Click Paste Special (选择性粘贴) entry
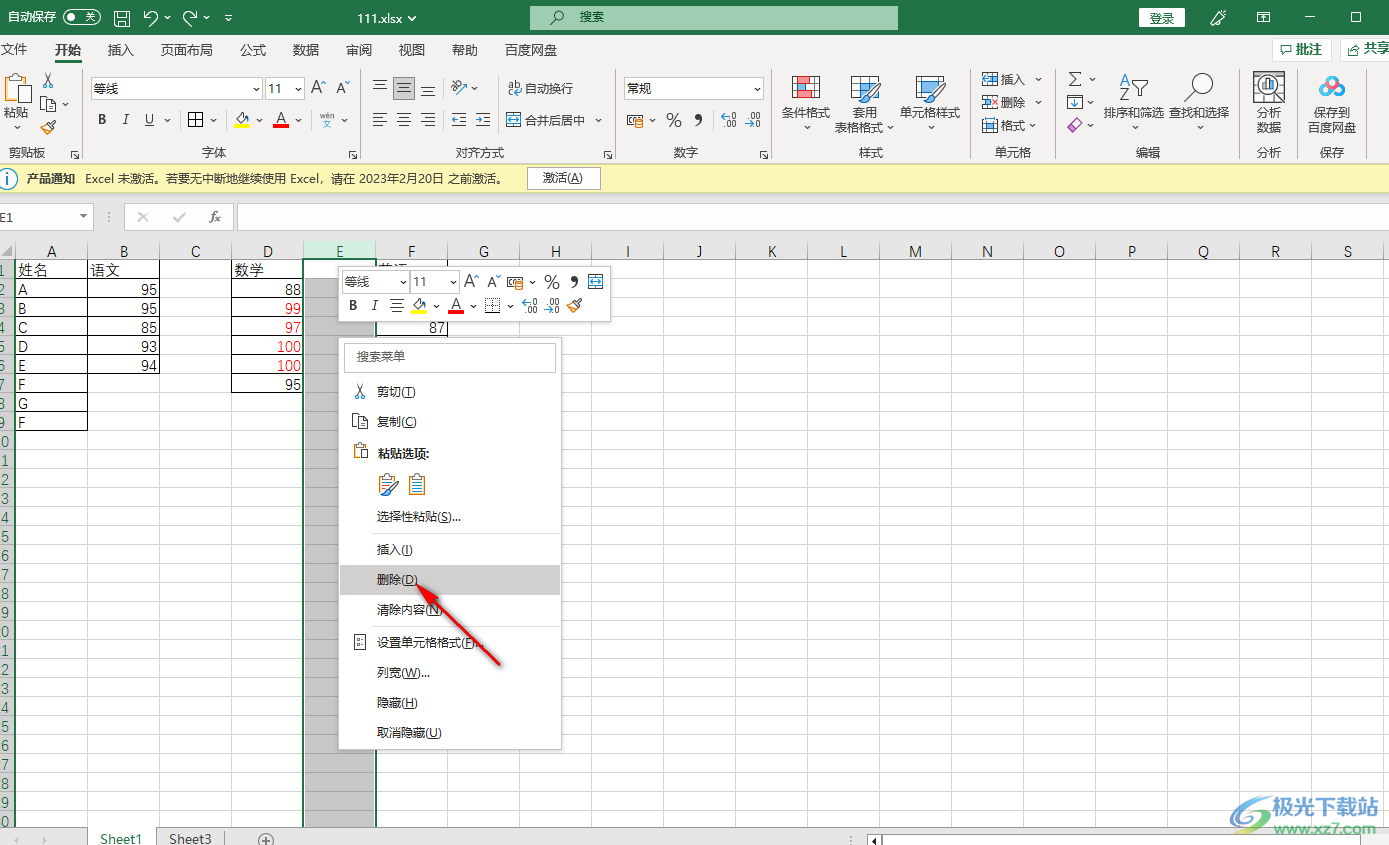1389x845 pixels. coord(450,517)
